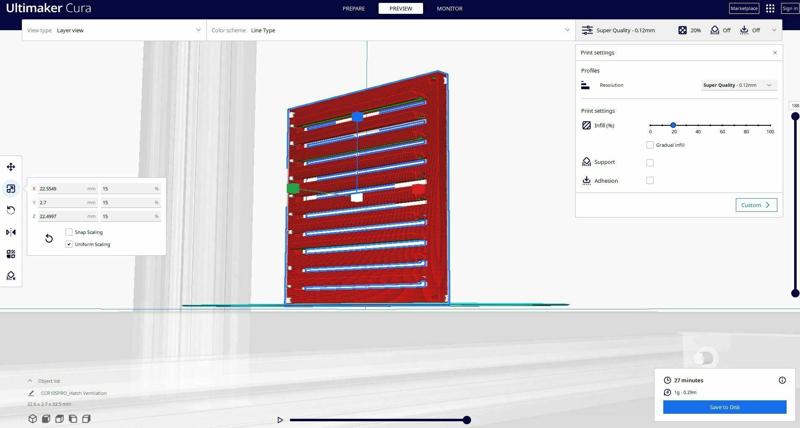
Task: Click the white uniform scale center handle
Action: [x=357, y=197]
